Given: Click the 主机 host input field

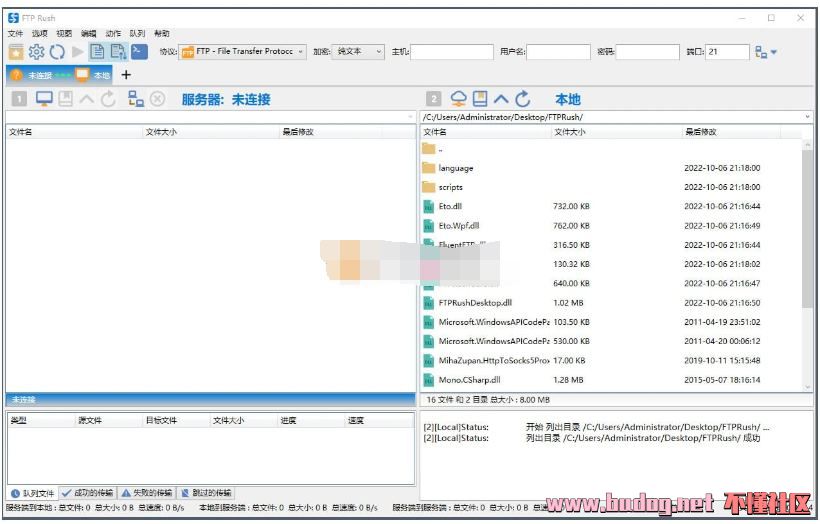Looking at the screenshot, I should pos(452,52).
